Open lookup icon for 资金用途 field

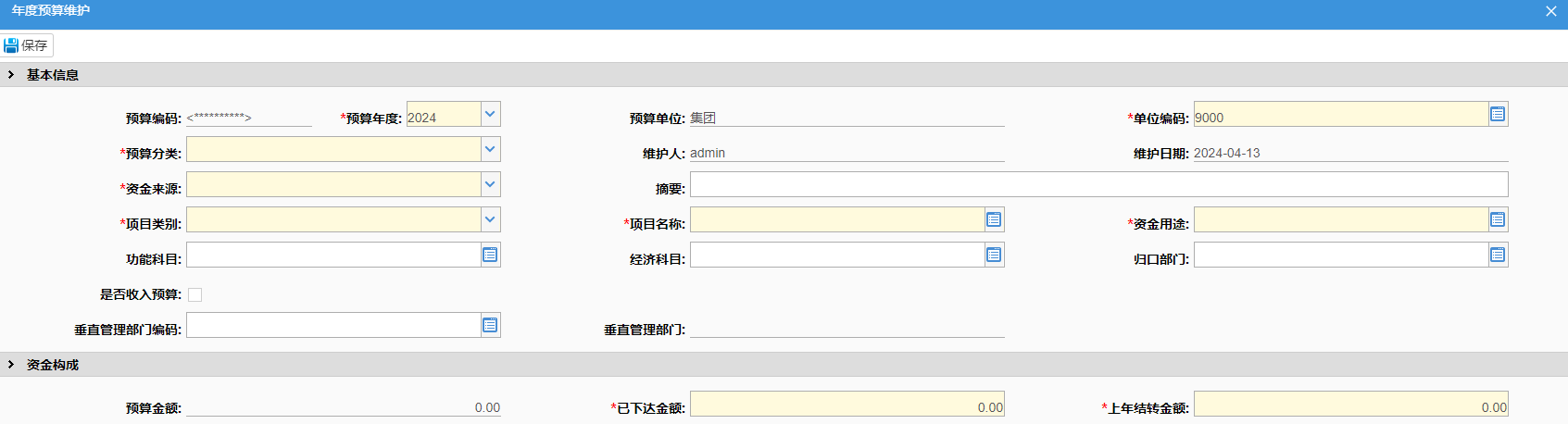(1498, 219)
